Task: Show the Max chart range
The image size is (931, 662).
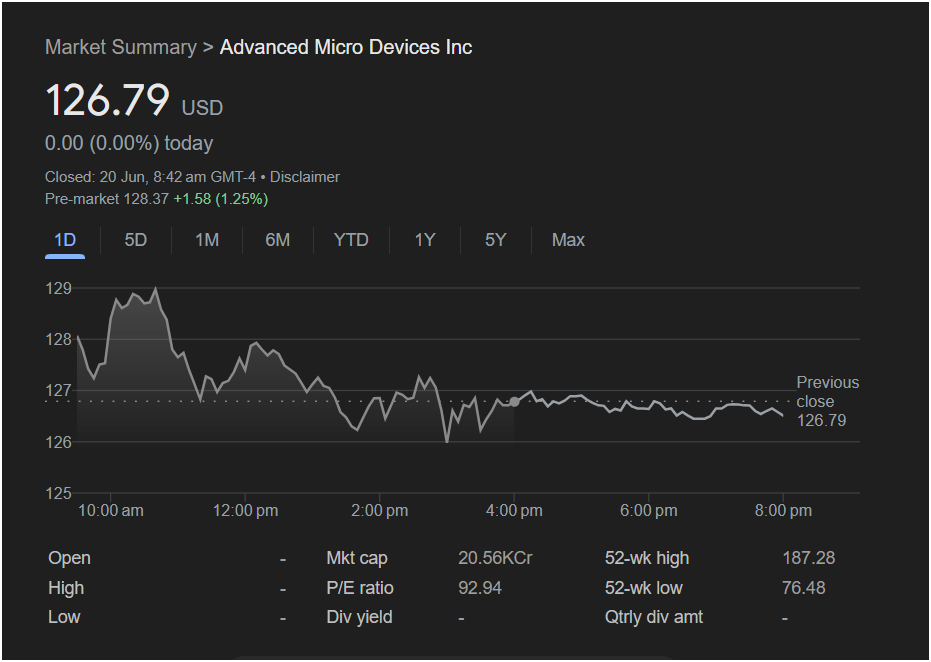Action: coord(568,240)
